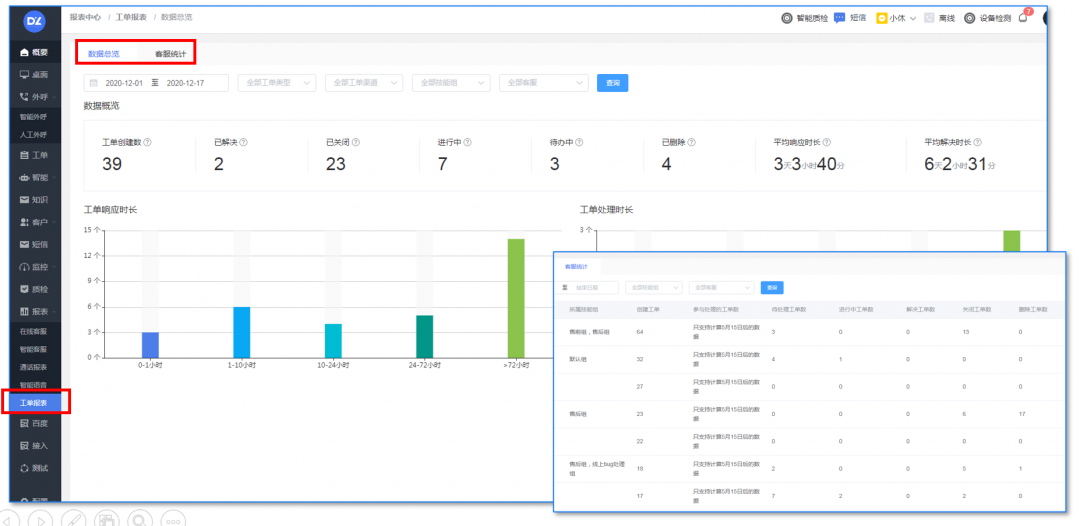Viewport: 1080px width, 526px height.
Task: Expand the 全部工单类型 dropdown
Action: coord(276,83)
